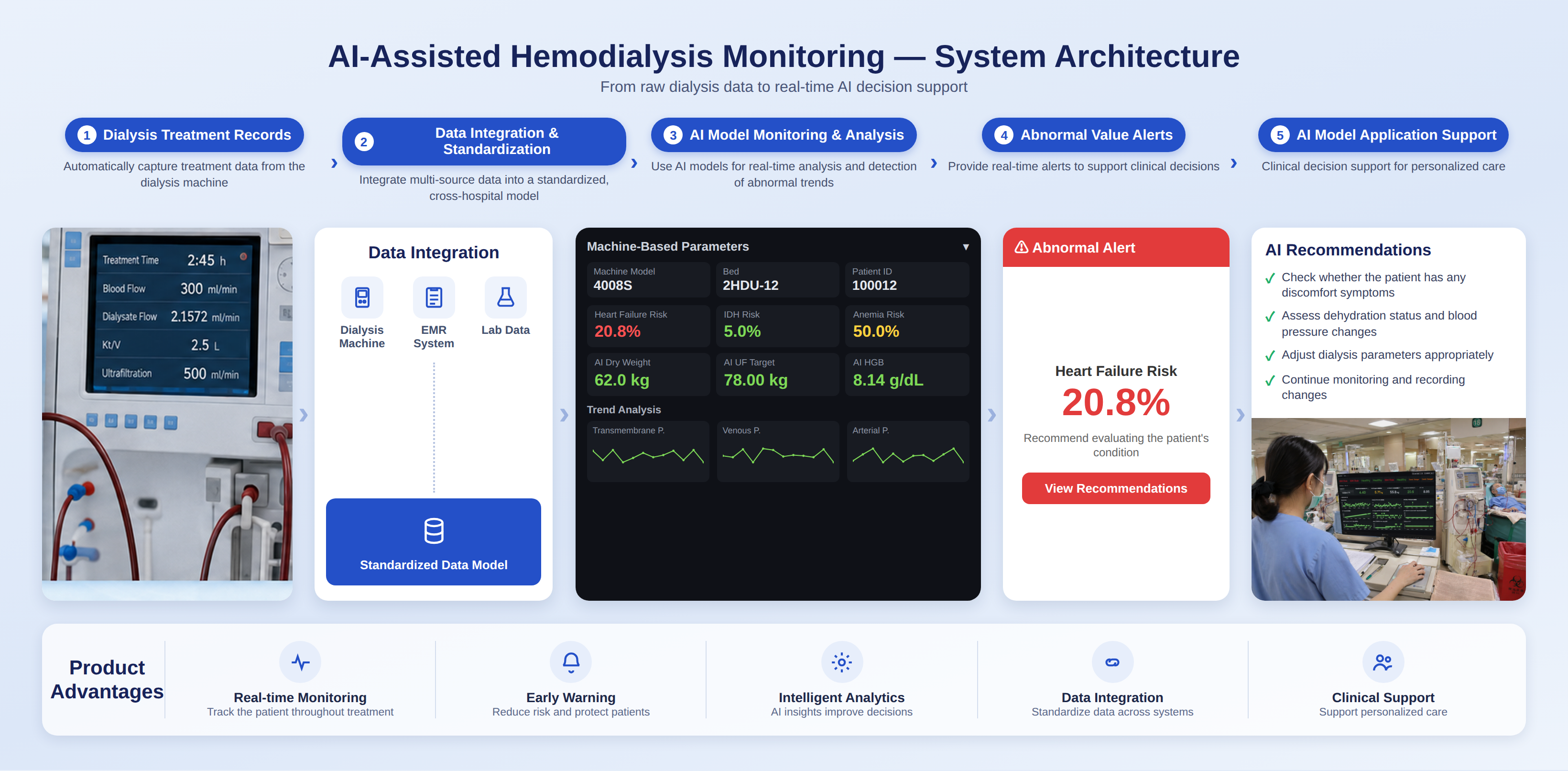Image resolution: width=1568 pixels, height=771 pixels.
Task: Open the Intelligent Analytics gear icon
Action: click(842, 662)
